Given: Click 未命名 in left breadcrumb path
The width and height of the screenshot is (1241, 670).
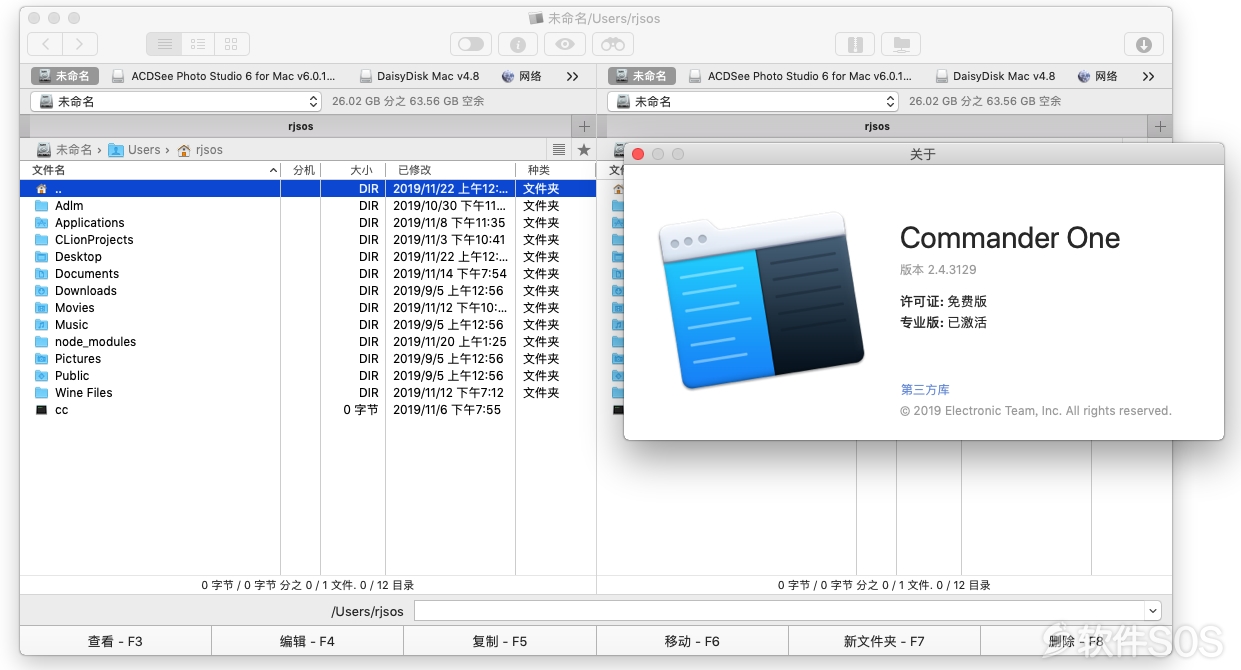Looking at the screenshot, I should click(65, 150).
